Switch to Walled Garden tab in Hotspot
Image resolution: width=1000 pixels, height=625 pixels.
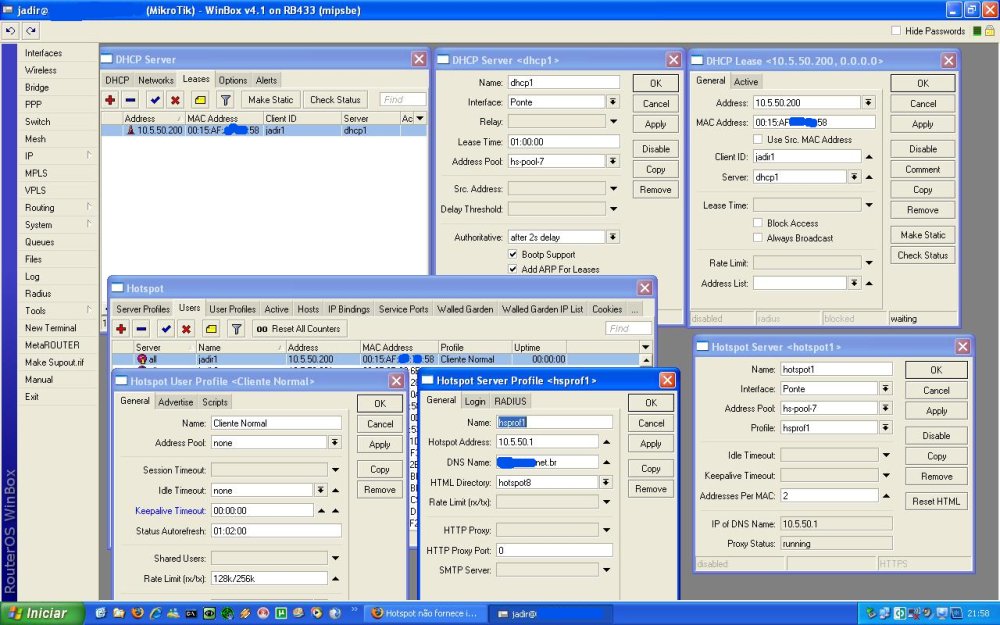(x=465, y=309)
